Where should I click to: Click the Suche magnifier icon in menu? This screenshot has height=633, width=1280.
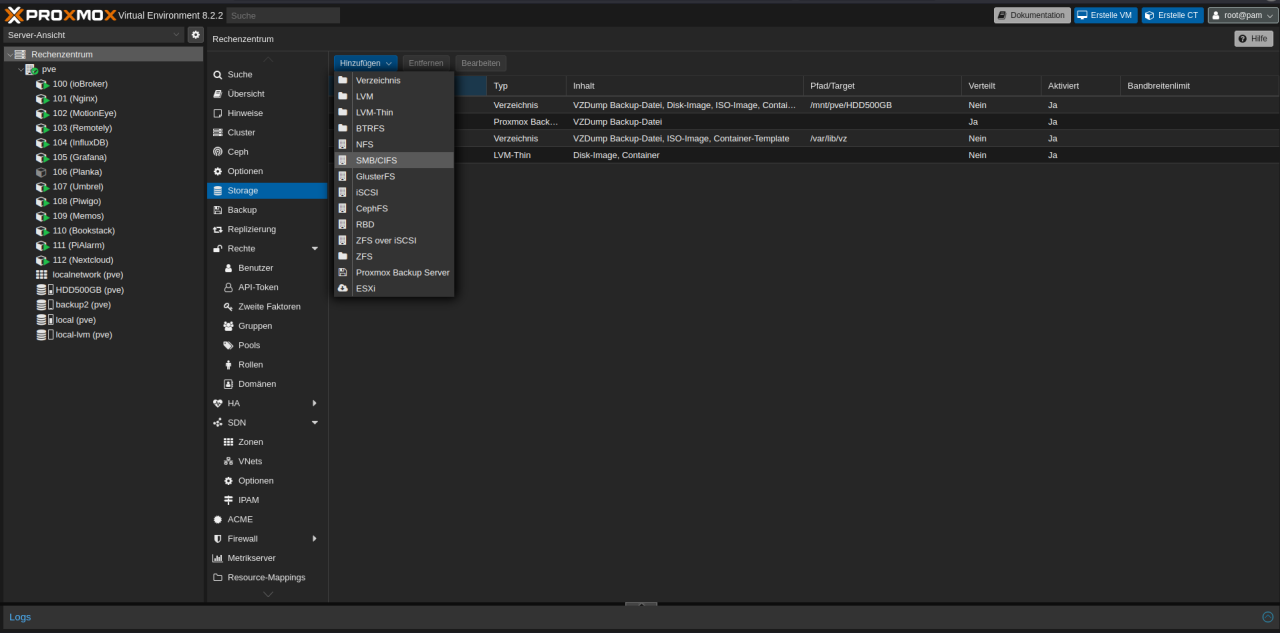[218, 74]
